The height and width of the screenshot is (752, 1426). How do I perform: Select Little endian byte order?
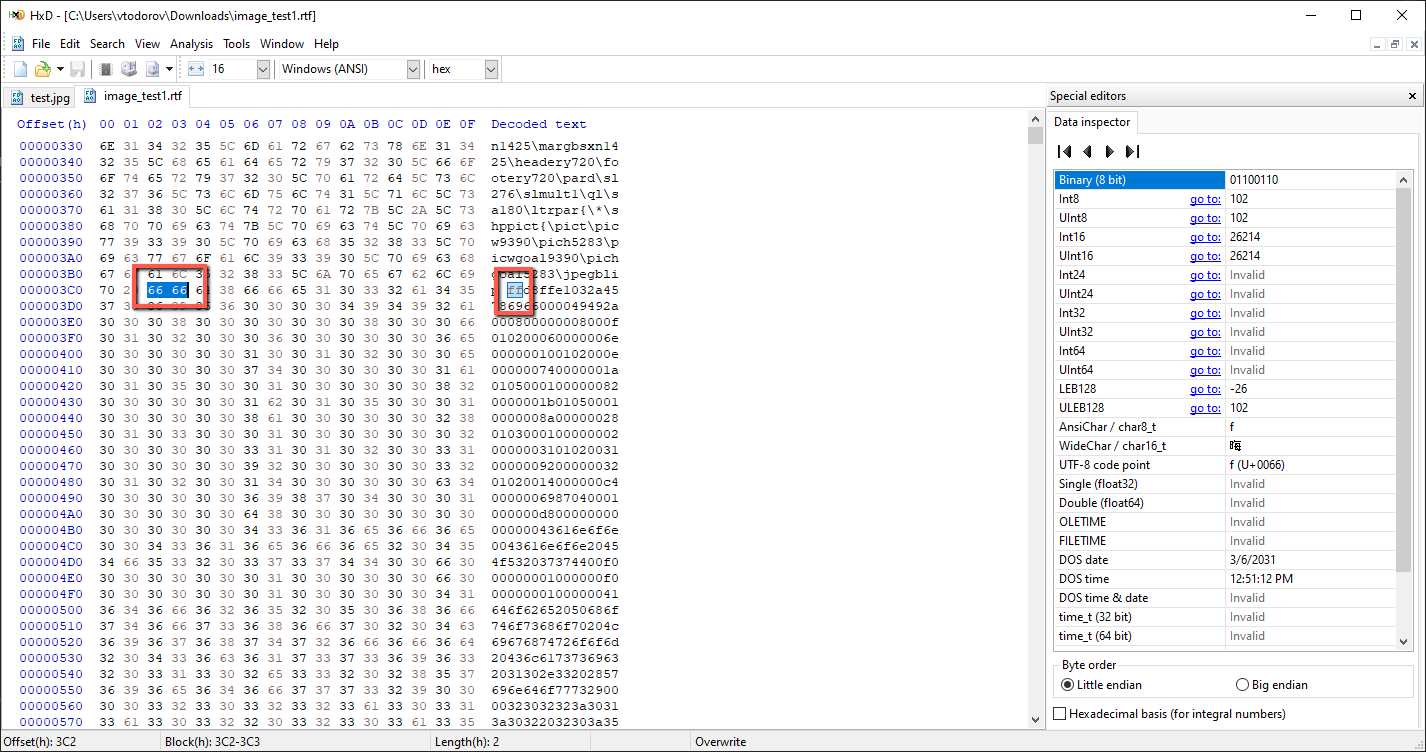[1070, 685]
